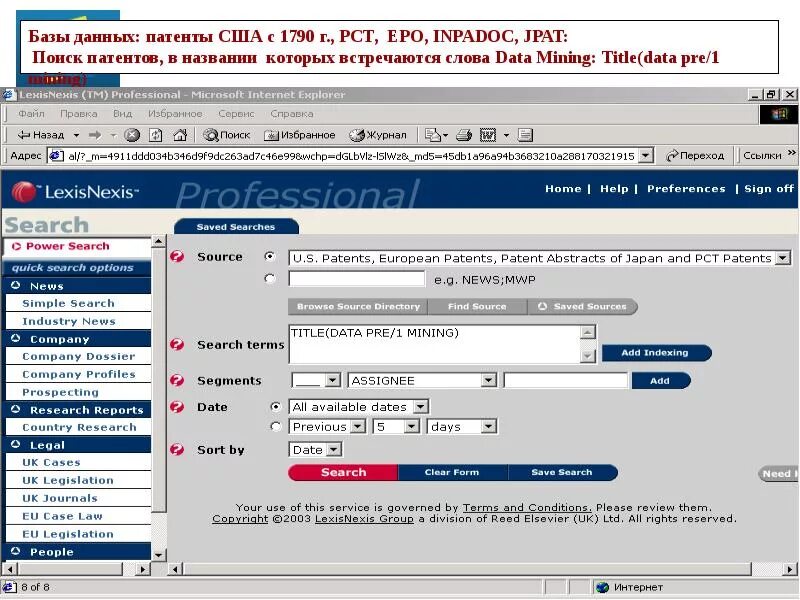Screen dimensions: 800x600
Task: Collapse the Research Reports section
Action: (x=16, y=409)
